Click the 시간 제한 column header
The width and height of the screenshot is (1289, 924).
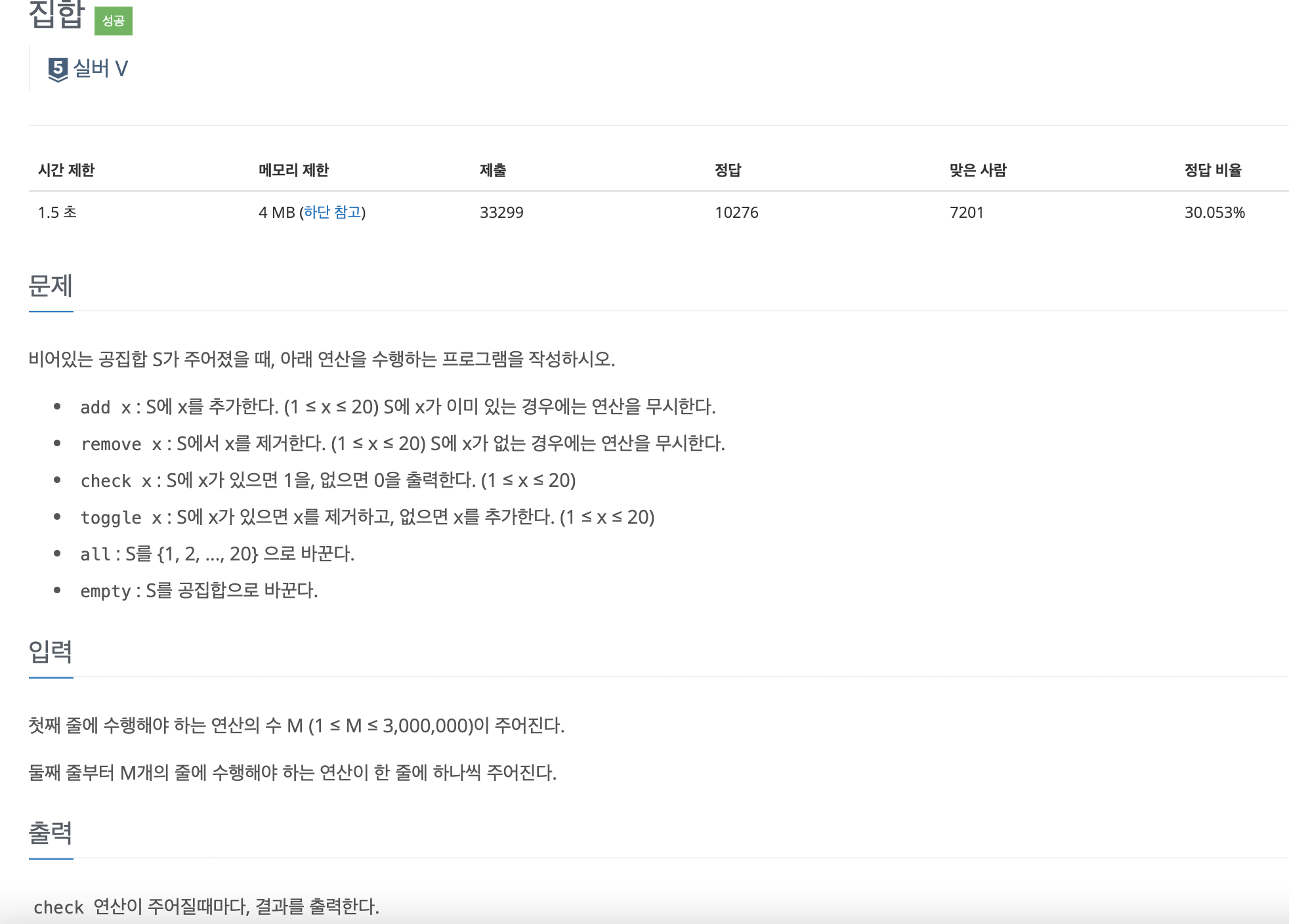[66, 170]
